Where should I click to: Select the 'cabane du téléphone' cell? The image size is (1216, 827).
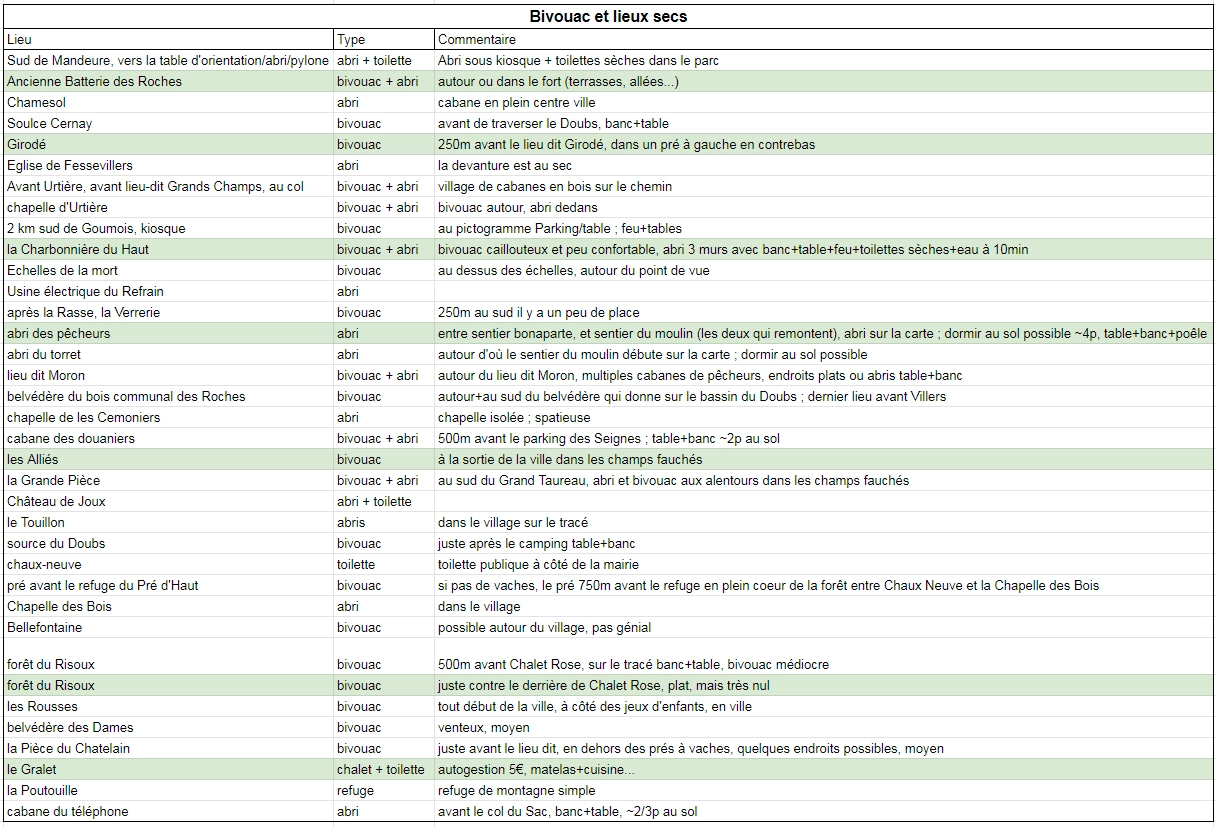pyautogui.click(x=169, y=812)
